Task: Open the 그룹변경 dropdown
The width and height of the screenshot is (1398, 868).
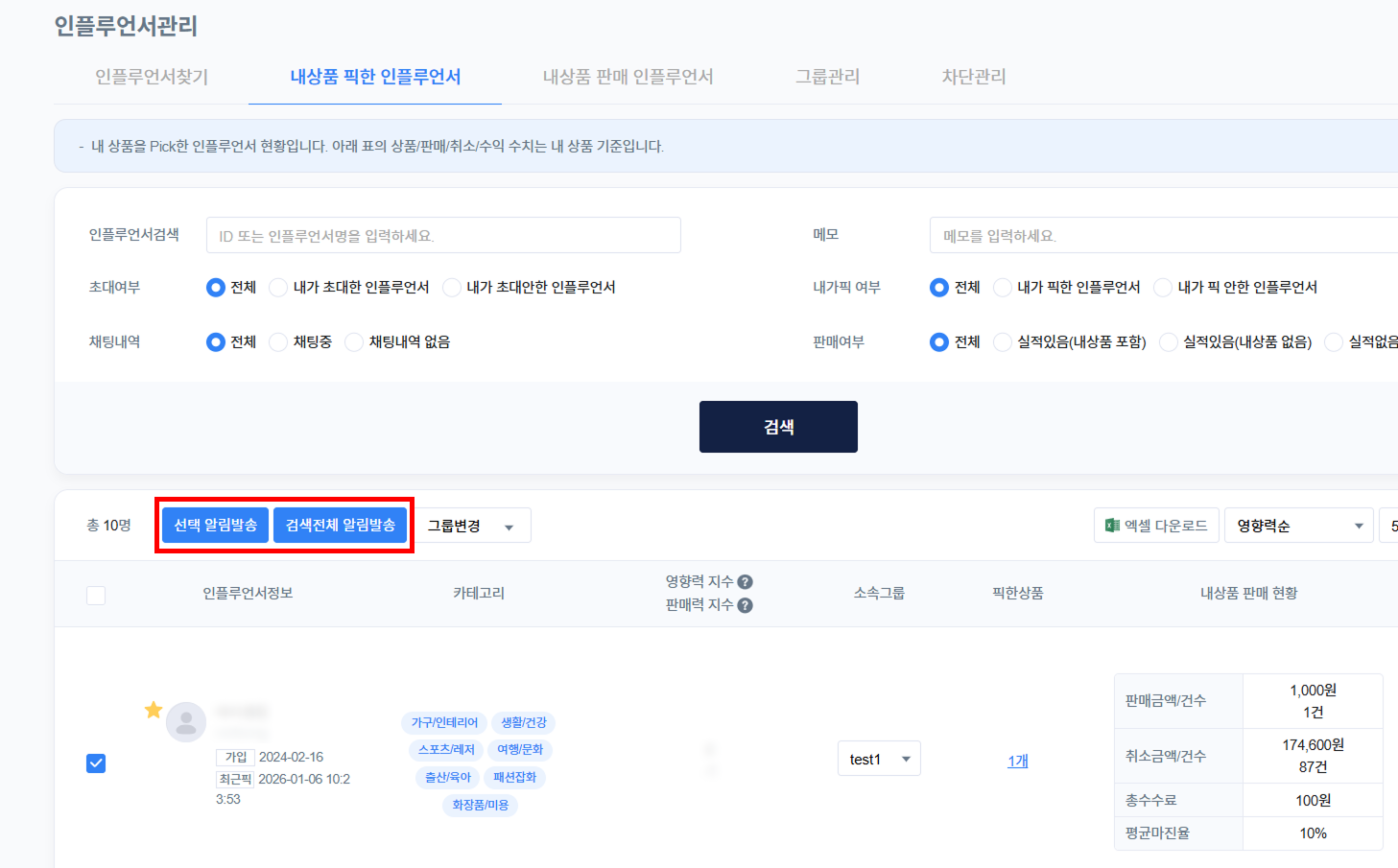Action: [472, 526]
